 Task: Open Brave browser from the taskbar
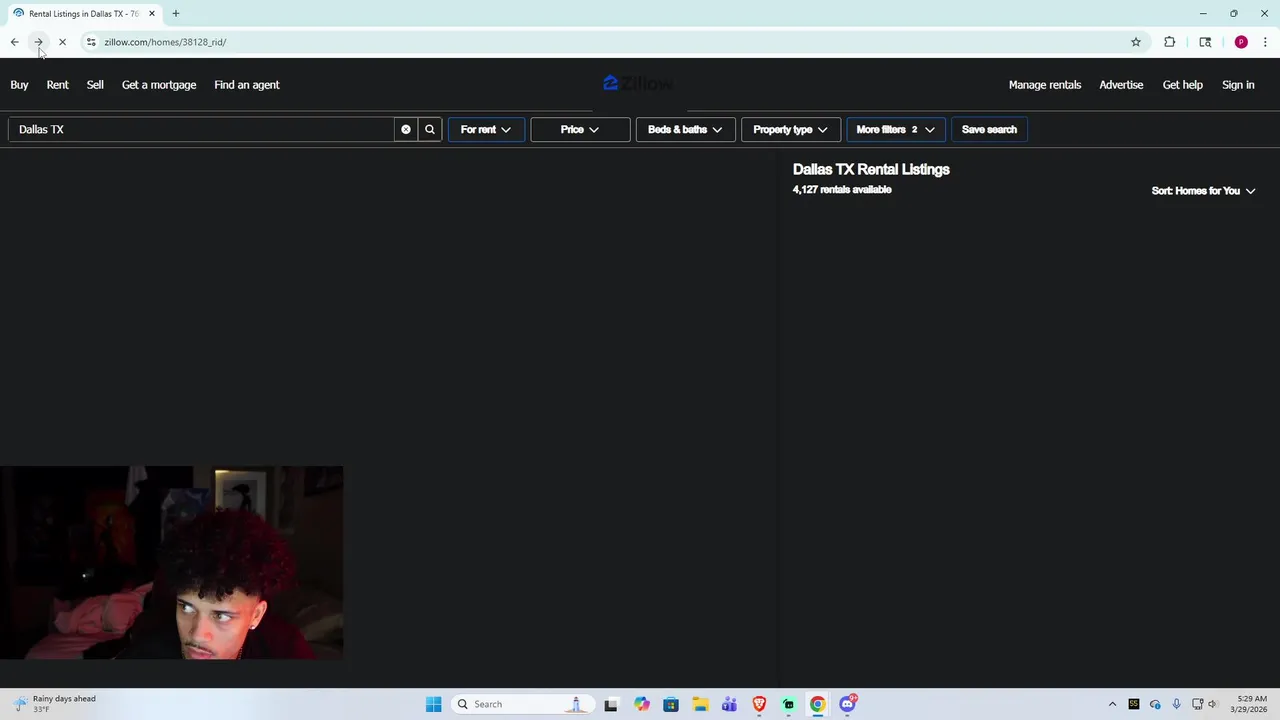click(x=759, y=704)
